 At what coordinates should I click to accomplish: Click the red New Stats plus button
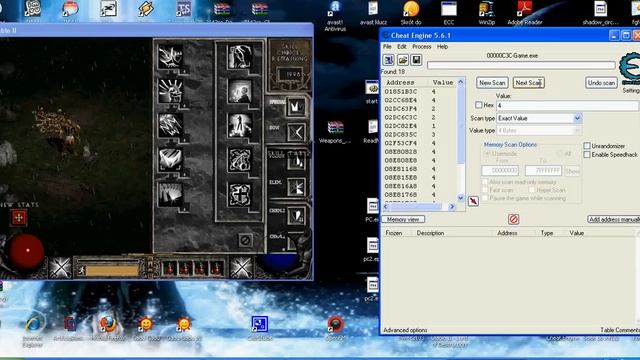[19, 218]
